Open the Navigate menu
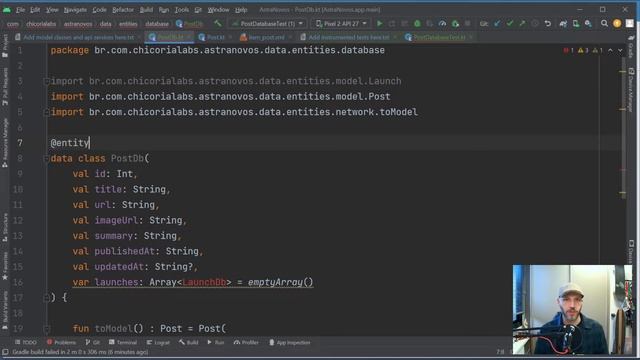 [75, 9]
